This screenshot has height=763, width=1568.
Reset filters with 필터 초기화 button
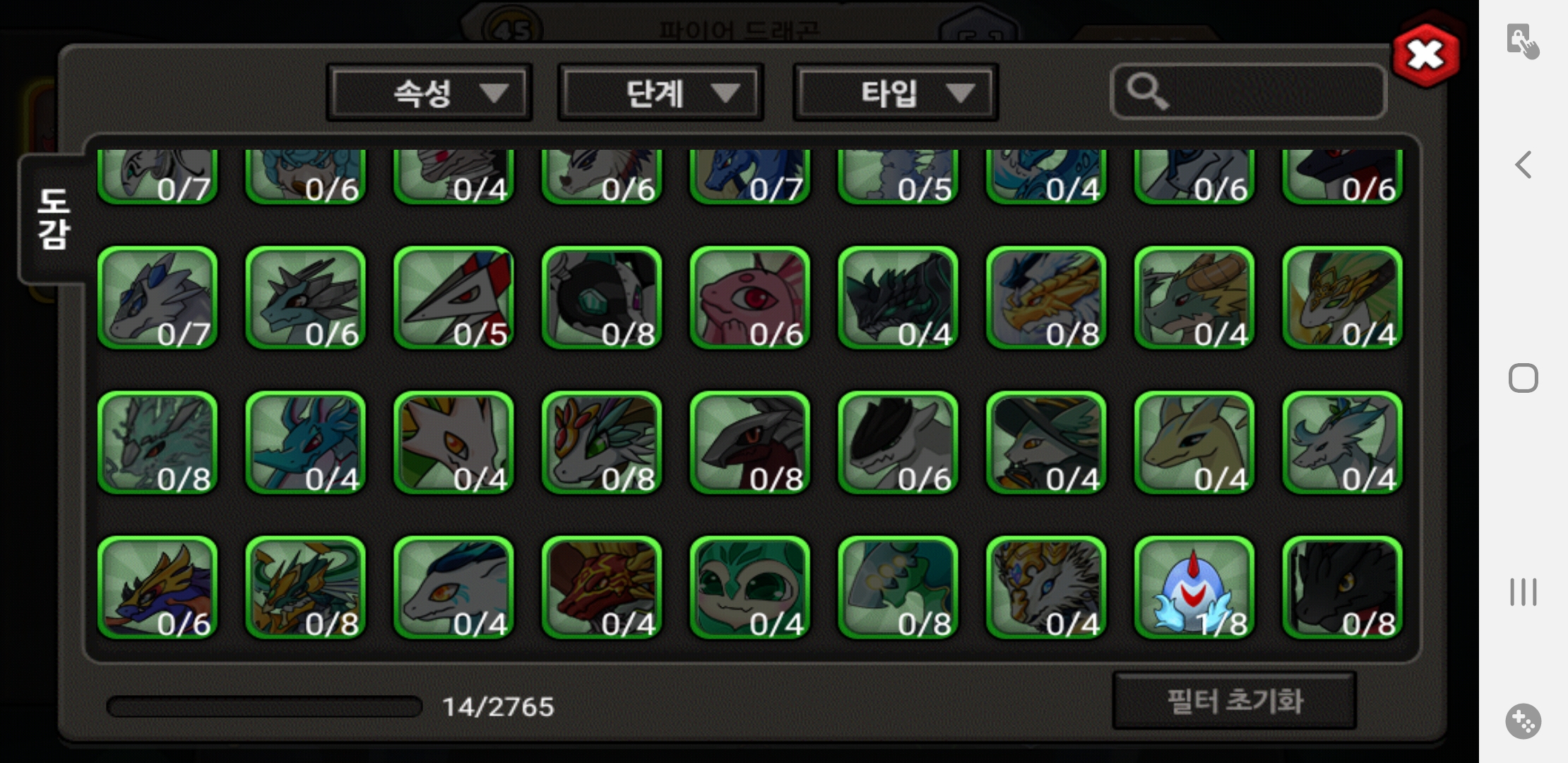[1235, 701]
